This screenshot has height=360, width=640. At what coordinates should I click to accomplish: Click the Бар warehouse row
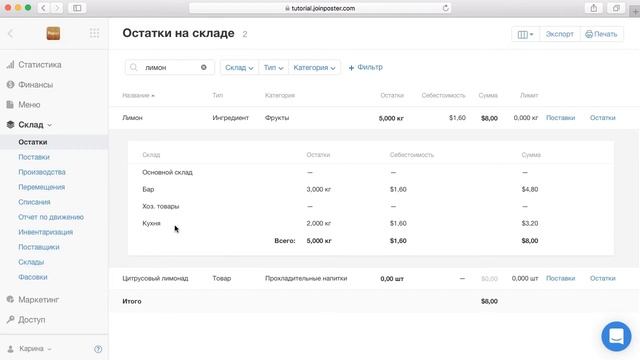(x=371, y=189)
